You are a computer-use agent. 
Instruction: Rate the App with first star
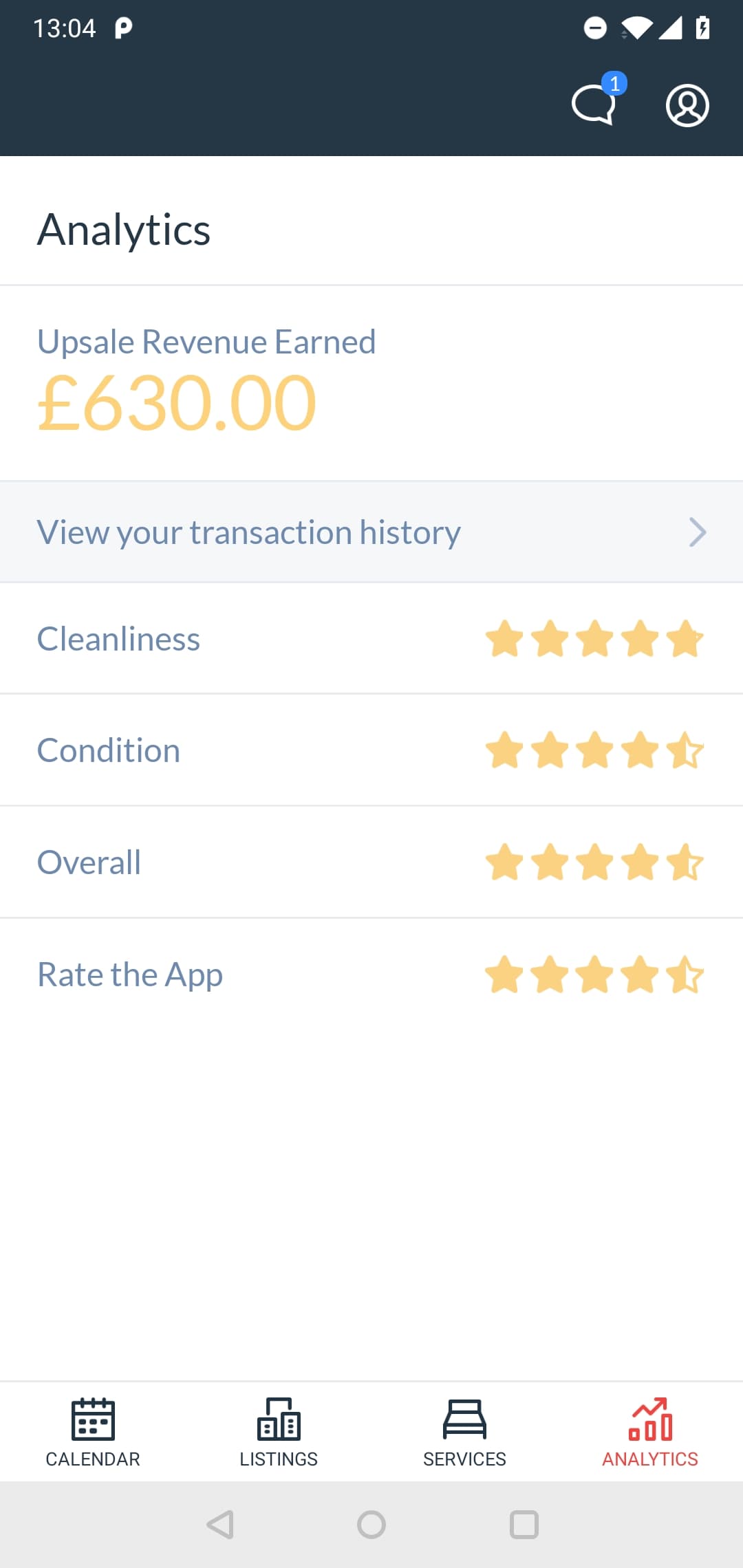[504, 974]
